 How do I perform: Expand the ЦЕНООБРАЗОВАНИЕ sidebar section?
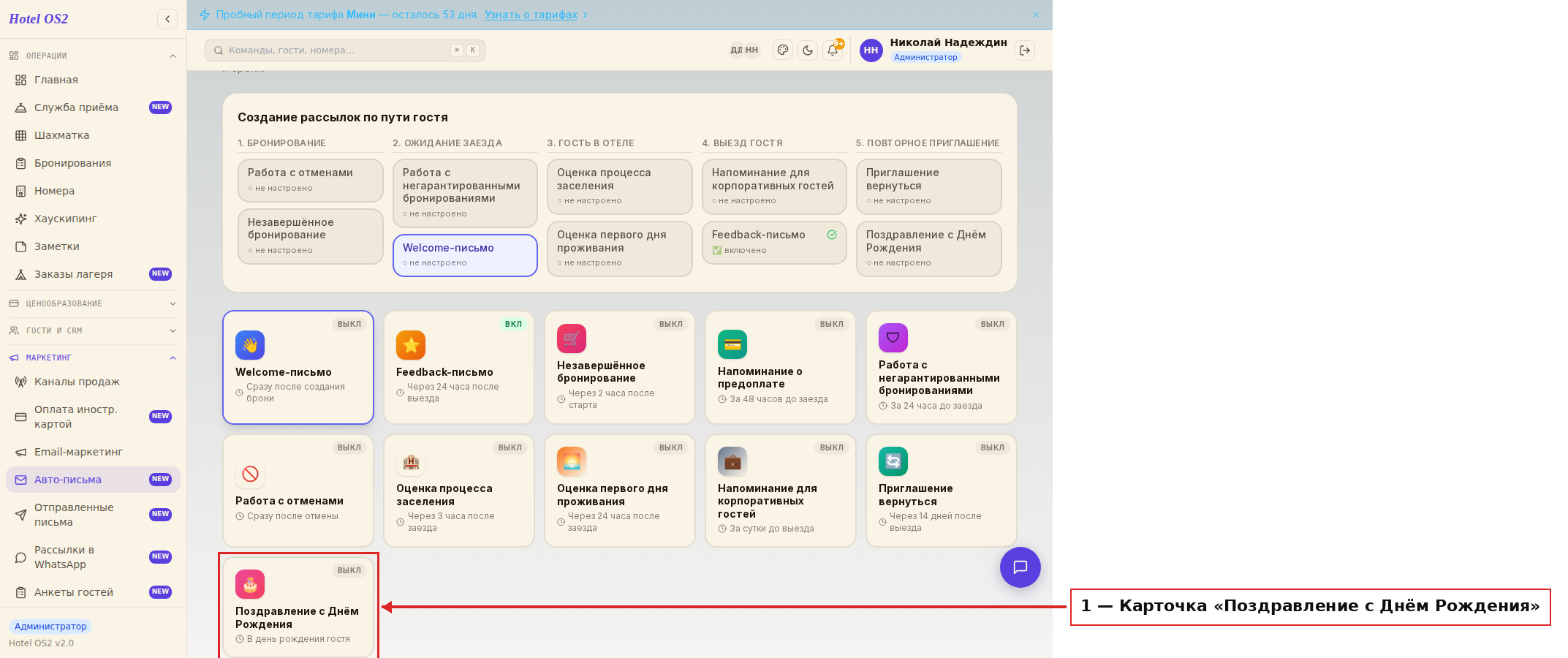(x=93, y=303)
